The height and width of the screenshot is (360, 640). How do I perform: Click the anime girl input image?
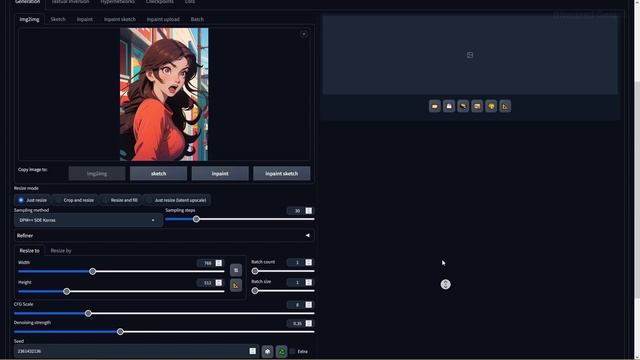point(164,94)
